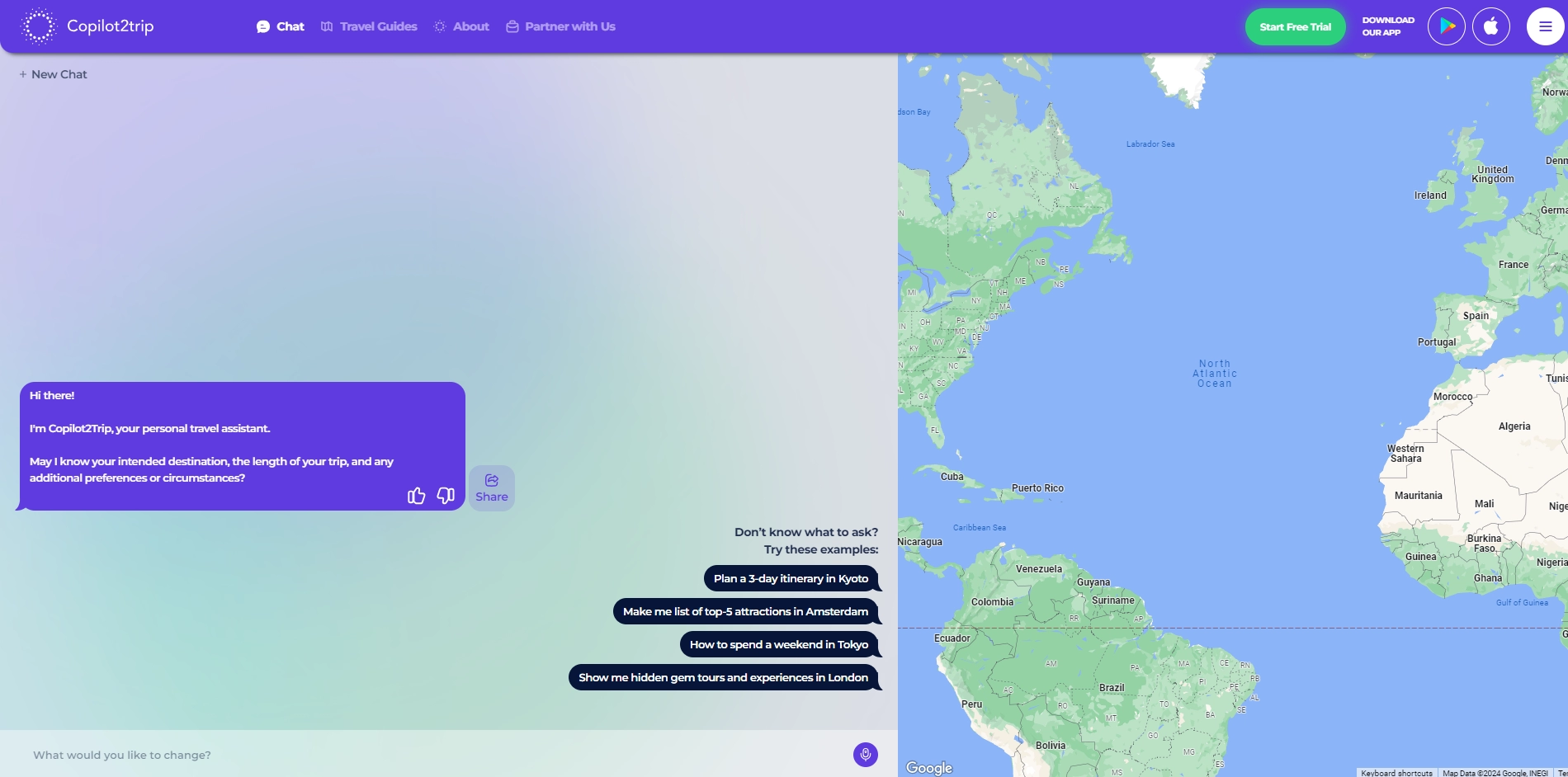Choose 'How to spend a weekend in Tokyo'
The image size is (1568, 777).
779,644
